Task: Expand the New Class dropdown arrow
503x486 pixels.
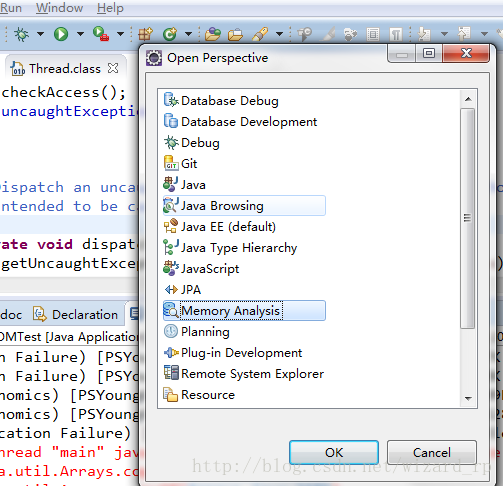Action: [188, 34]
